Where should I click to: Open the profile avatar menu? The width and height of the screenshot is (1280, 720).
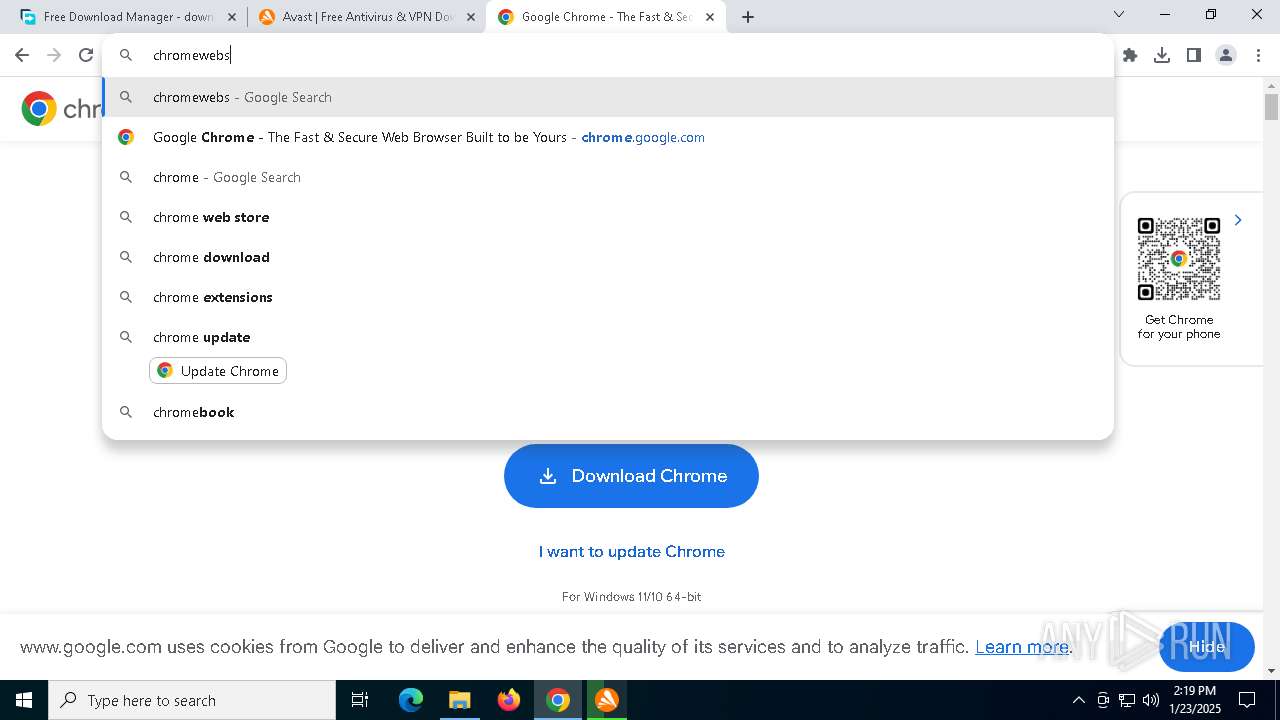coord(1226,56)
